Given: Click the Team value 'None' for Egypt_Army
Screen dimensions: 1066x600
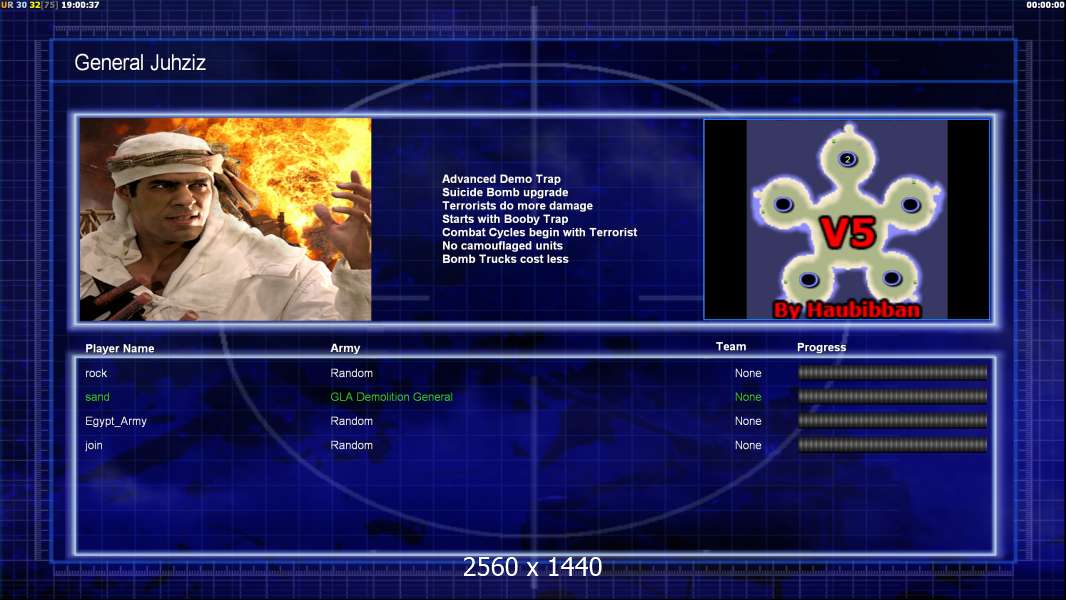Looking at the screenshot, I should pos(748,421).
